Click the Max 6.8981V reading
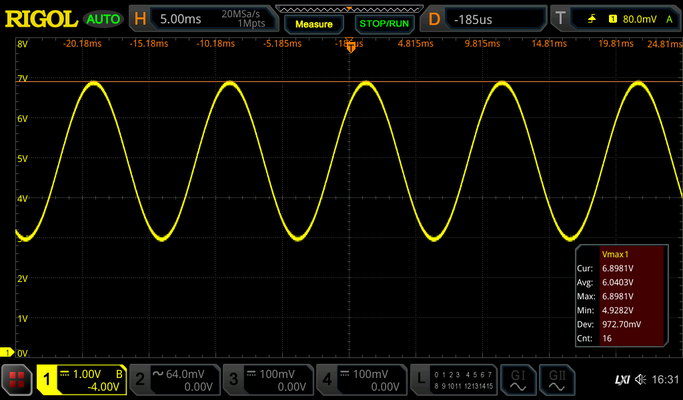 click(x=618, y=296)
